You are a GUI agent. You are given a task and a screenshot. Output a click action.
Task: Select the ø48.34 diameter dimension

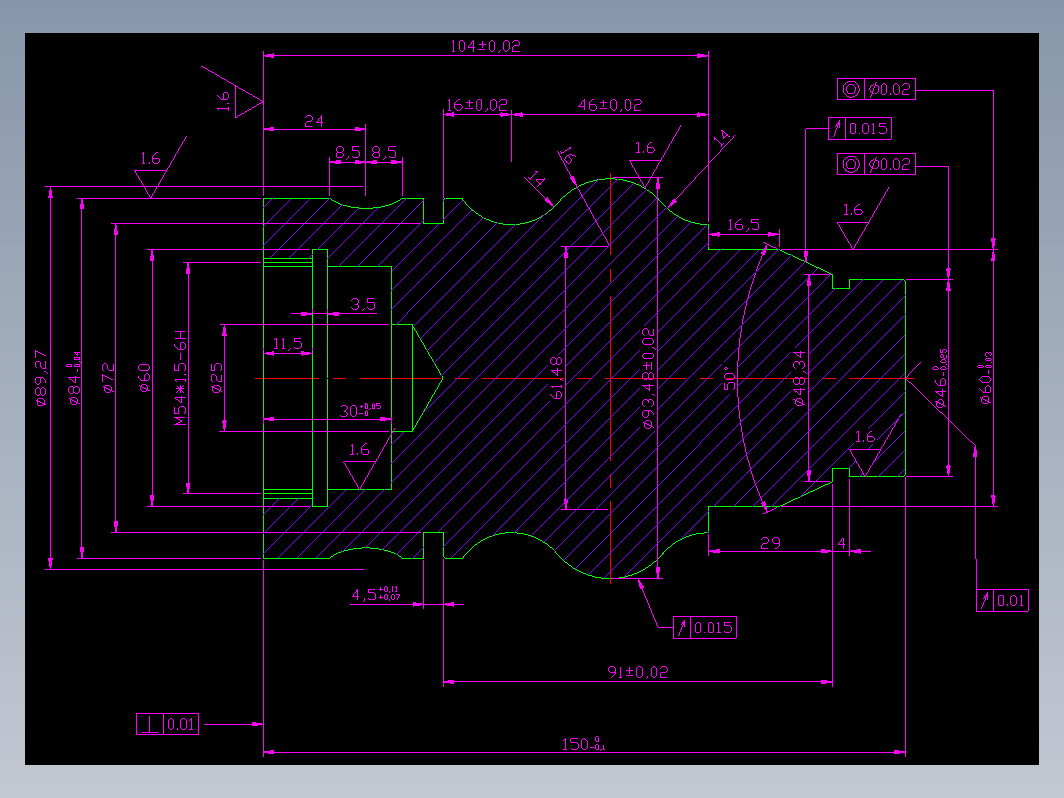799,378
